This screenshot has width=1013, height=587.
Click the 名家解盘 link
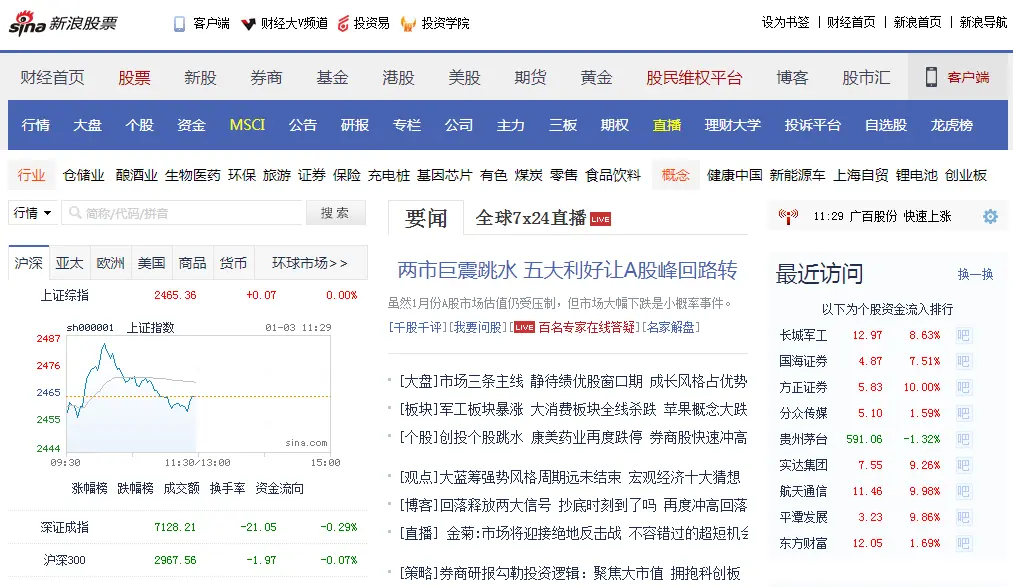pos(671,327)
